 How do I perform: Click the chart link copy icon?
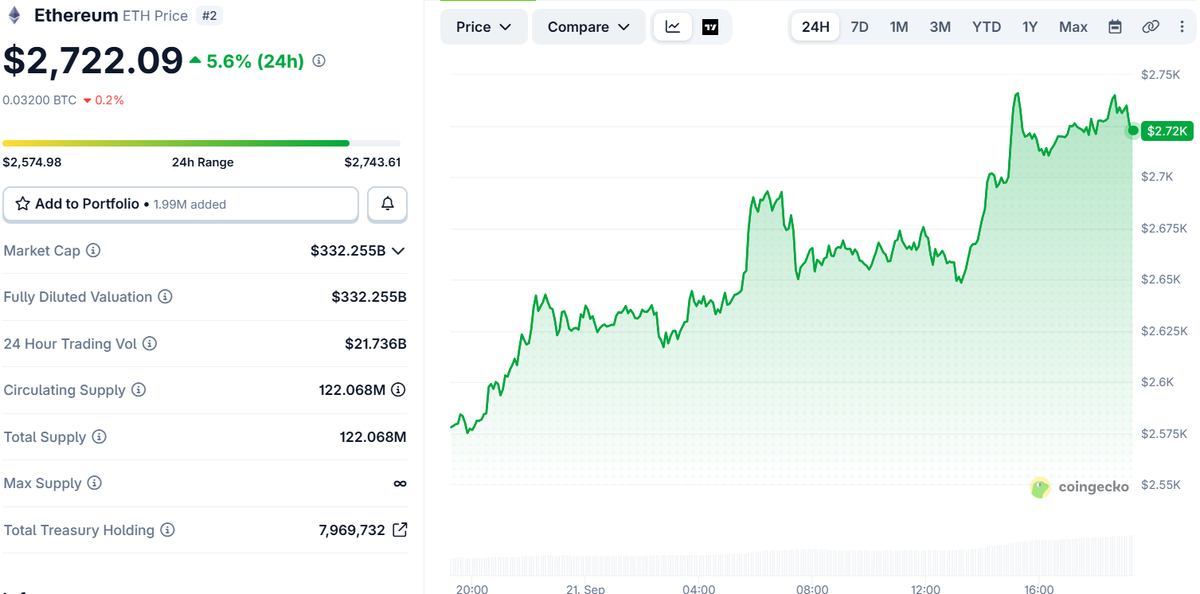point(1151,27)
